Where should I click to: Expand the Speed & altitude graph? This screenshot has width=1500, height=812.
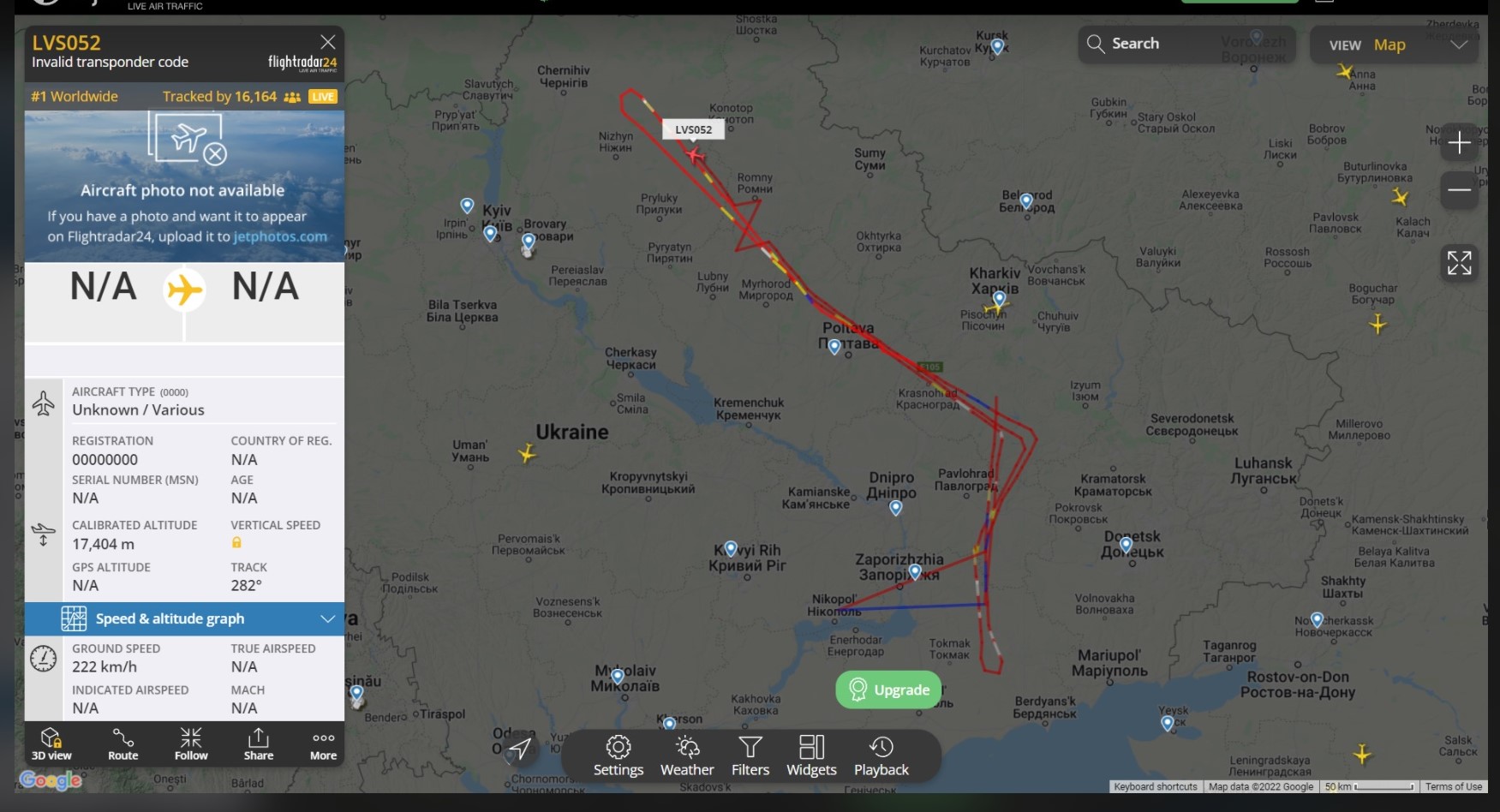184,618
